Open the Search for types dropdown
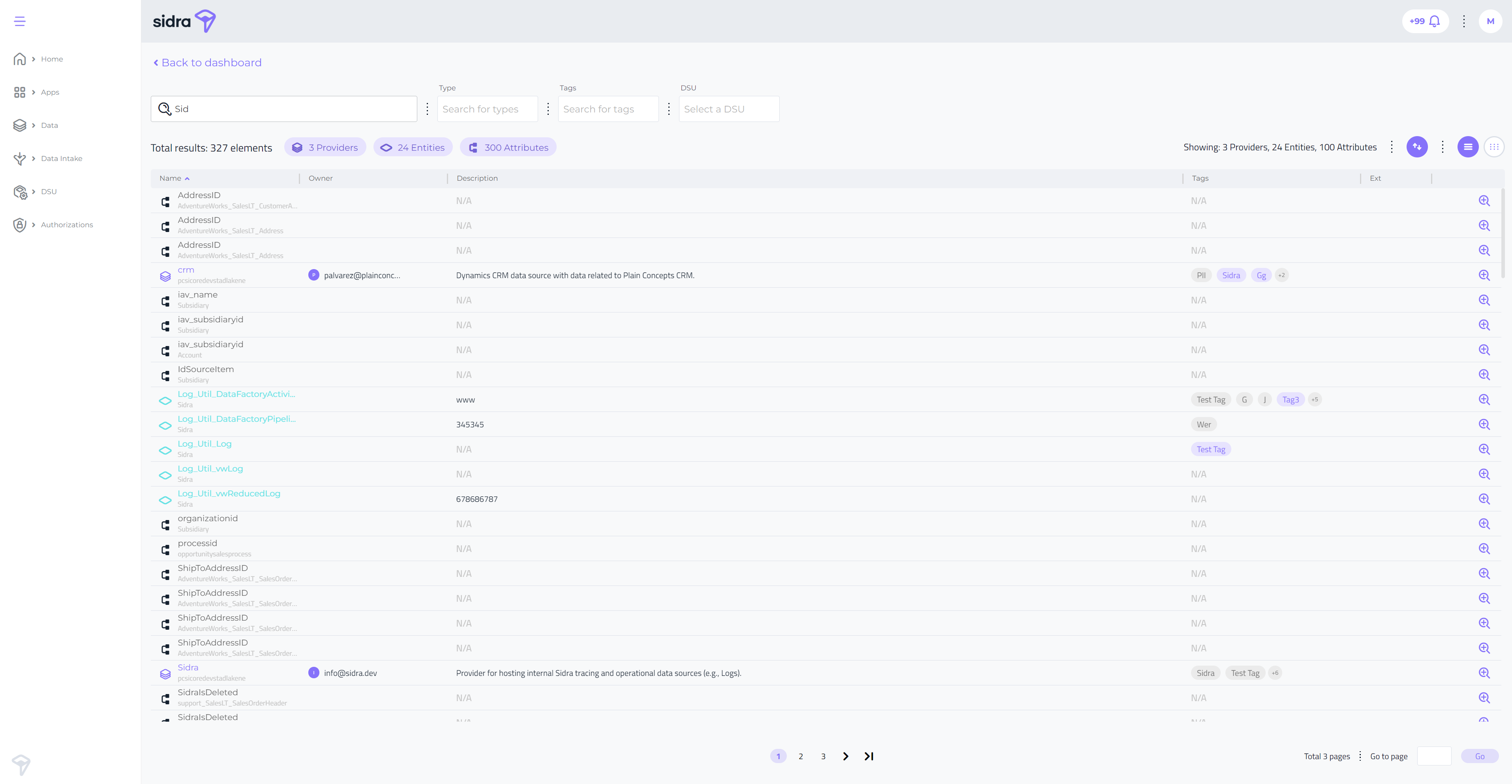Screen dimensions: 1512x784 pos(487,109)
